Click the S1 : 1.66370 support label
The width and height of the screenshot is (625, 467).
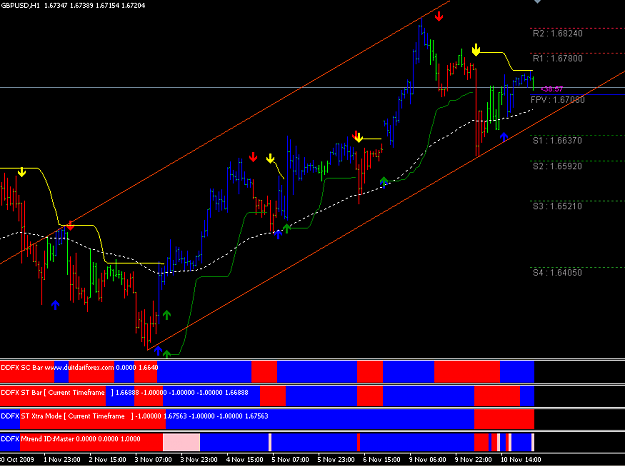(x=557, y=141)
